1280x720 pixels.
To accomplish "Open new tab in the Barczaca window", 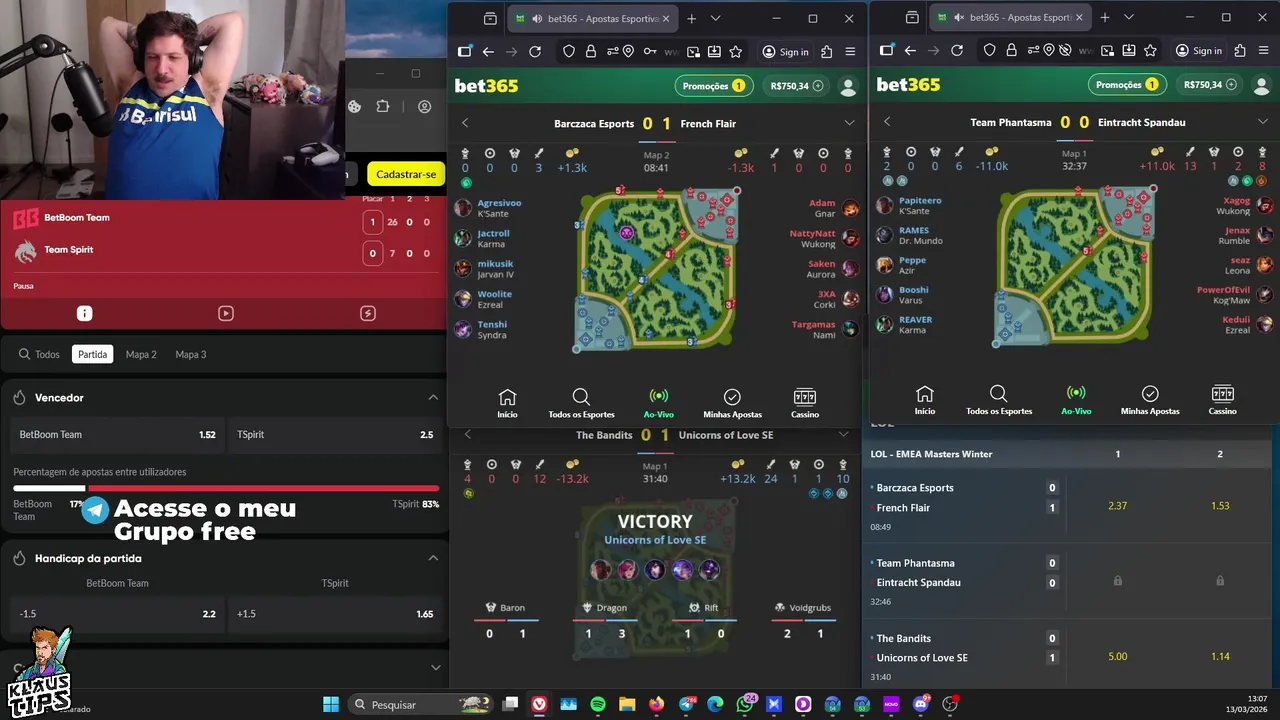I will [x=691, y=18].
